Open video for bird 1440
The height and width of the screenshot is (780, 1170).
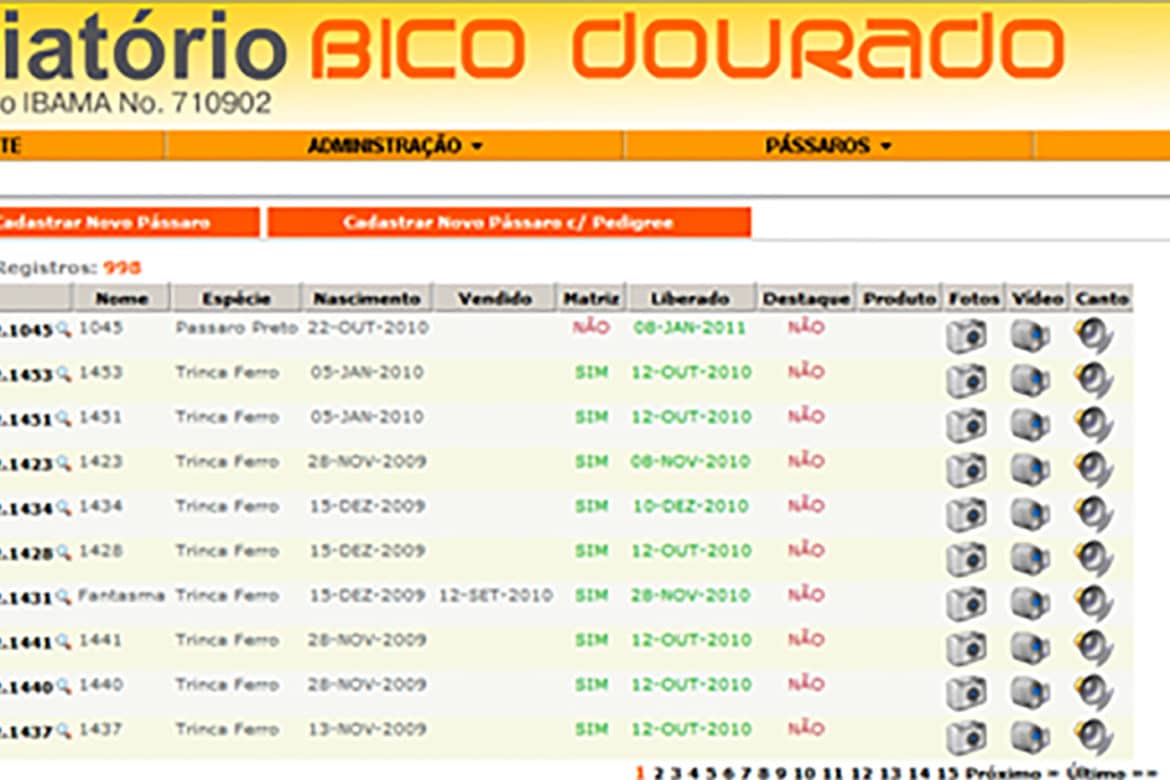(1030, 694)
